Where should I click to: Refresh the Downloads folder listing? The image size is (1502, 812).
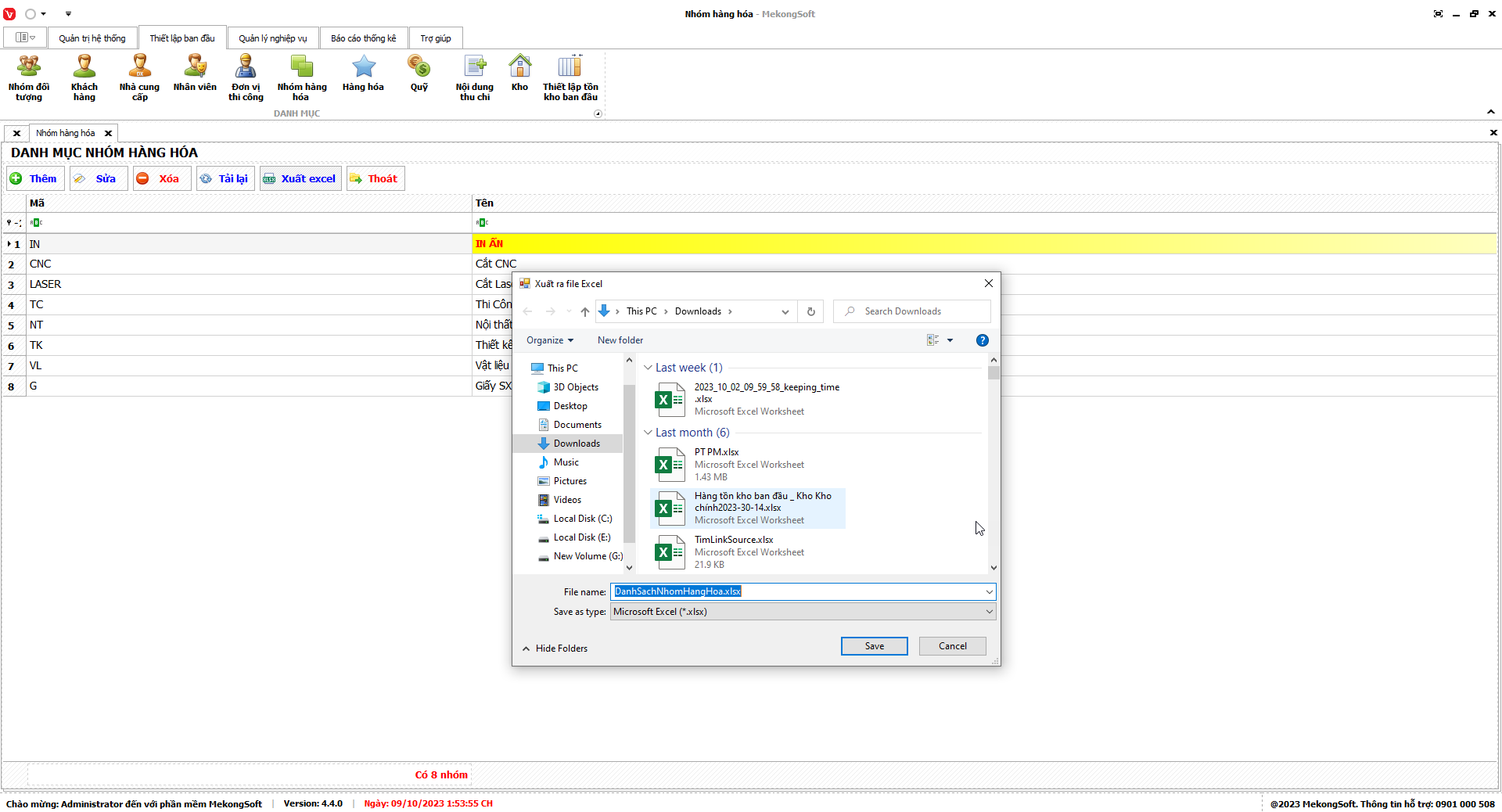point(811,311)
